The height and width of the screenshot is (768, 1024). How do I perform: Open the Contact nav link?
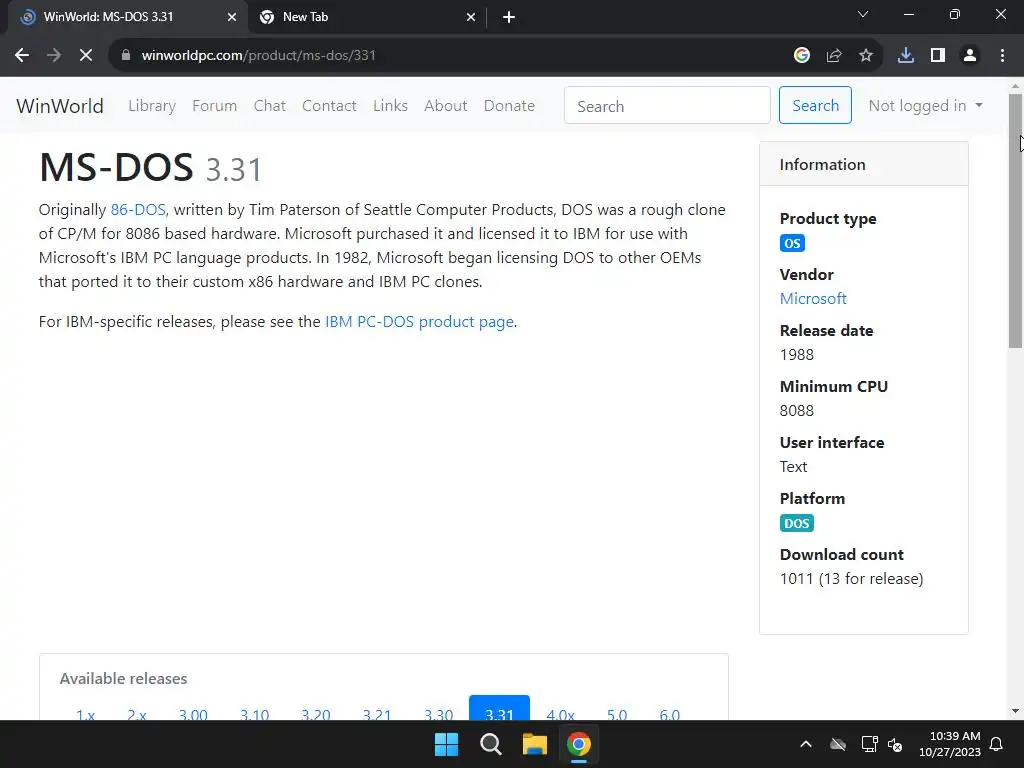coord(329,106)
